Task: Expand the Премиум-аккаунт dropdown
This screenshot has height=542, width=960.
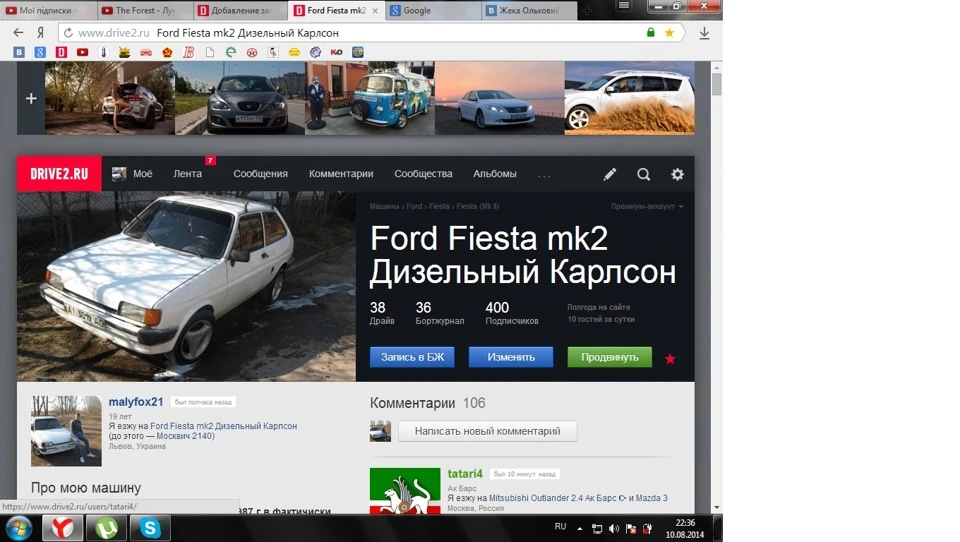Action: [x=647, y=206]
